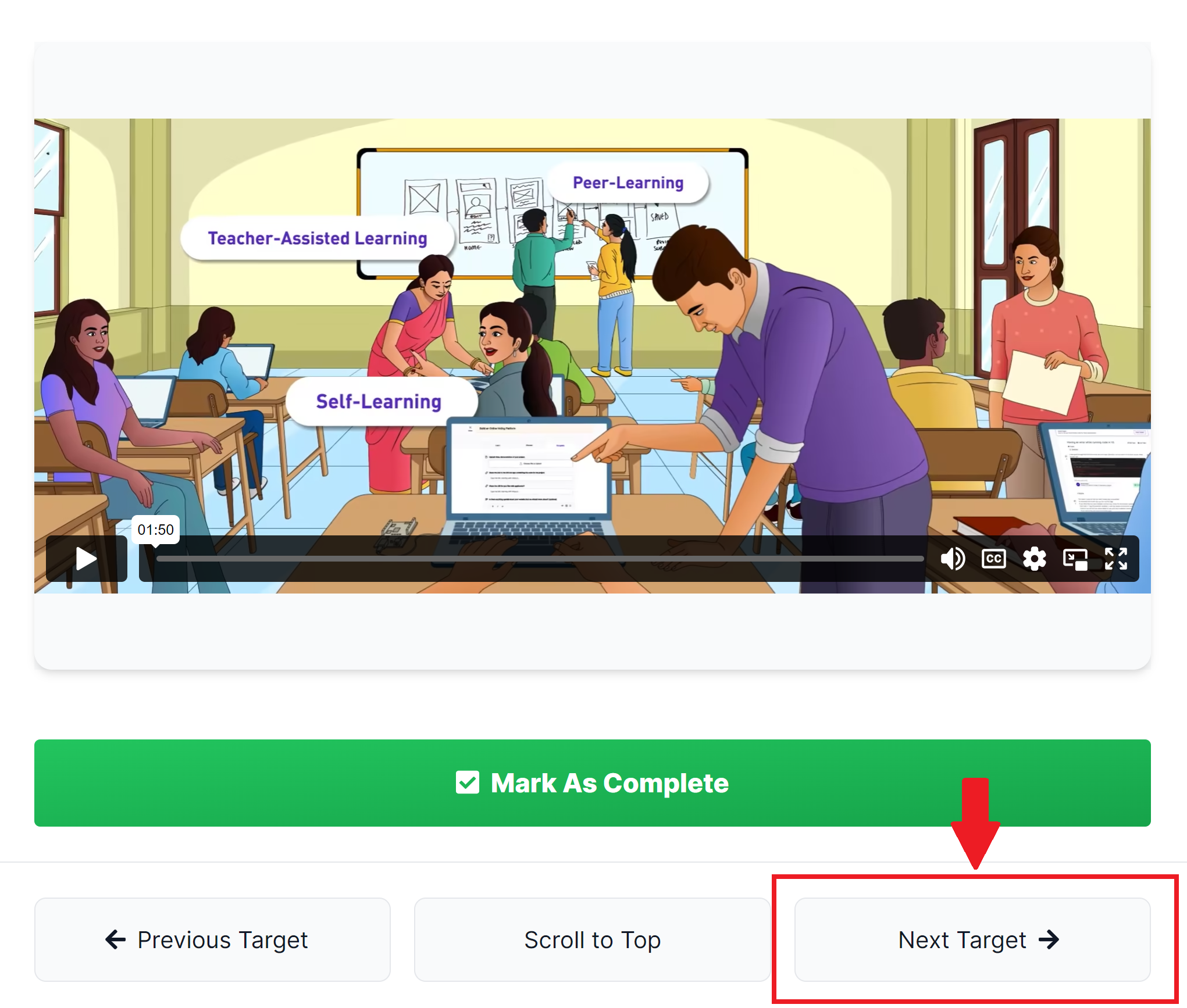Click the right arrow icon on Next Target

coord(1049,939)
